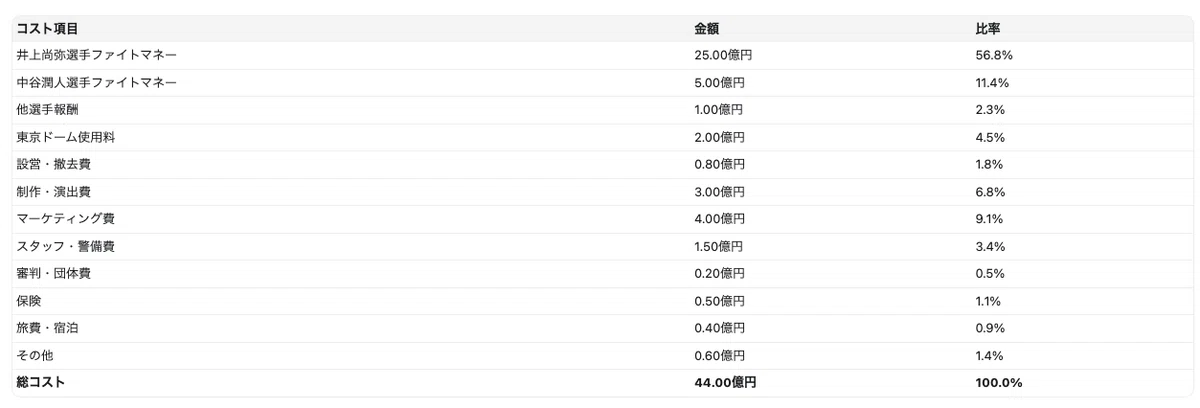
Task: Click the 比率 column header
Action: pyautogui.click(x=988, y=28)
